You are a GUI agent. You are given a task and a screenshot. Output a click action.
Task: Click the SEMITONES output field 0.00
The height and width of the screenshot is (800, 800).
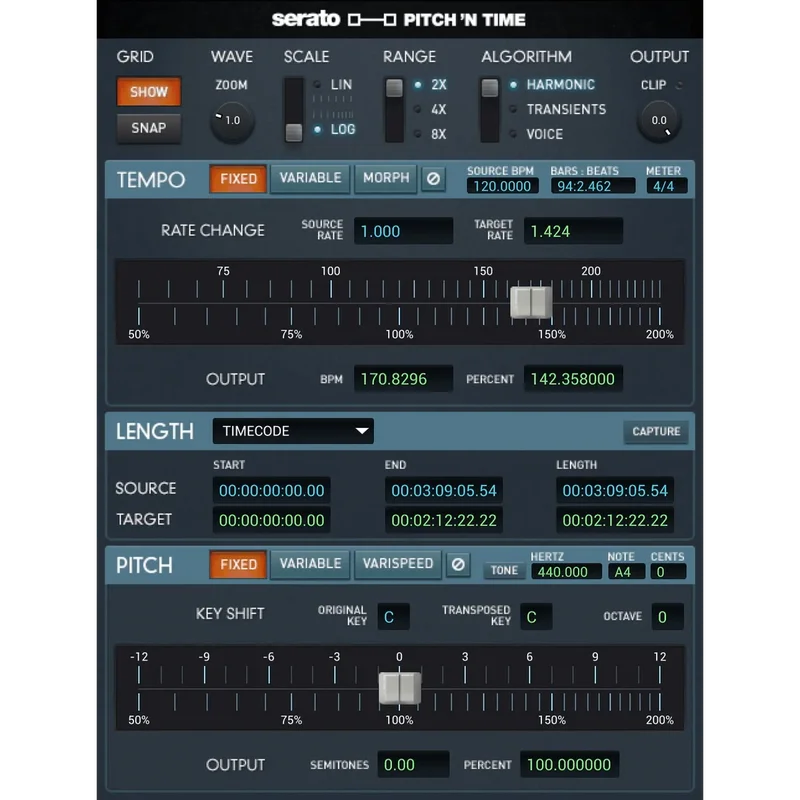point(413,764)
